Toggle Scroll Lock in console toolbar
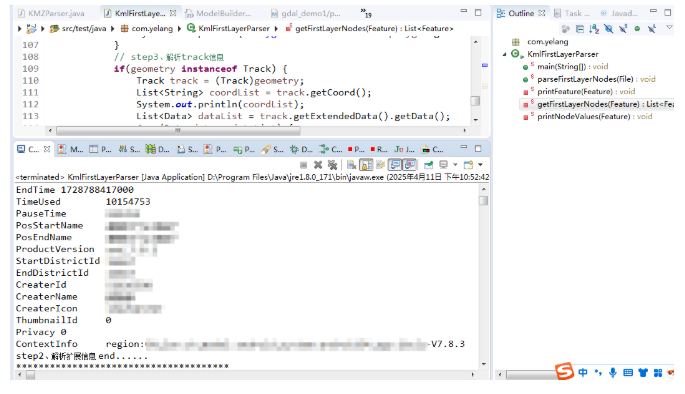Image resolution: width=685 pixels, height=394 pixels. 366,165
